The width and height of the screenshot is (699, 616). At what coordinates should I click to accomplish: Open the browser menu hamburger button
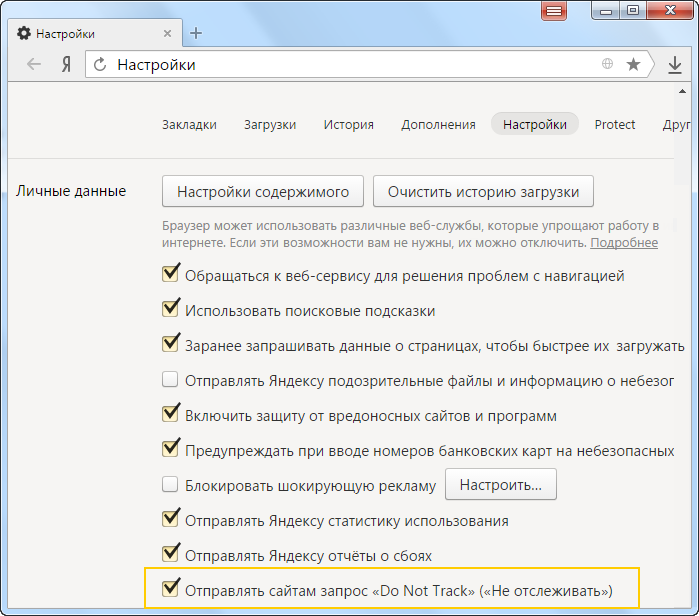click(x=554, y=11)
